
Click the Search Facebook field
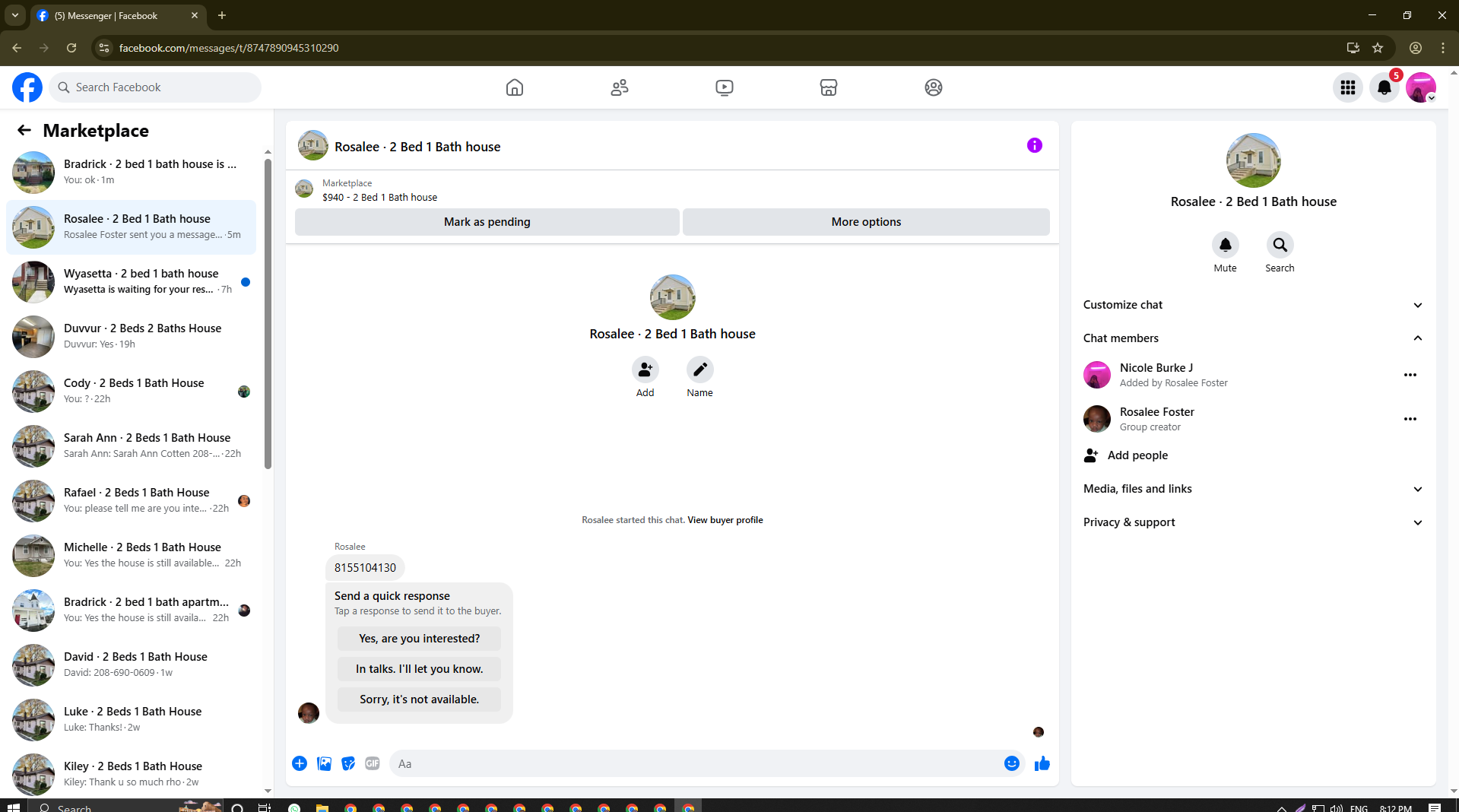click(x=155, y=87)
